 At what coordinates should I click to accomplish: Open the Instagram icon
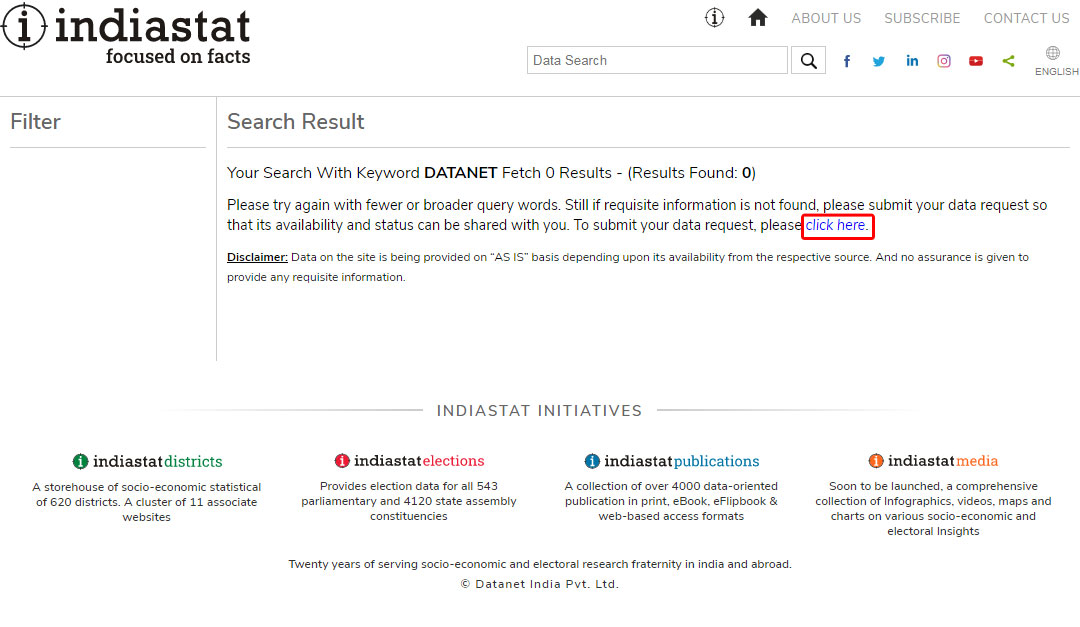tap(944, 61)
